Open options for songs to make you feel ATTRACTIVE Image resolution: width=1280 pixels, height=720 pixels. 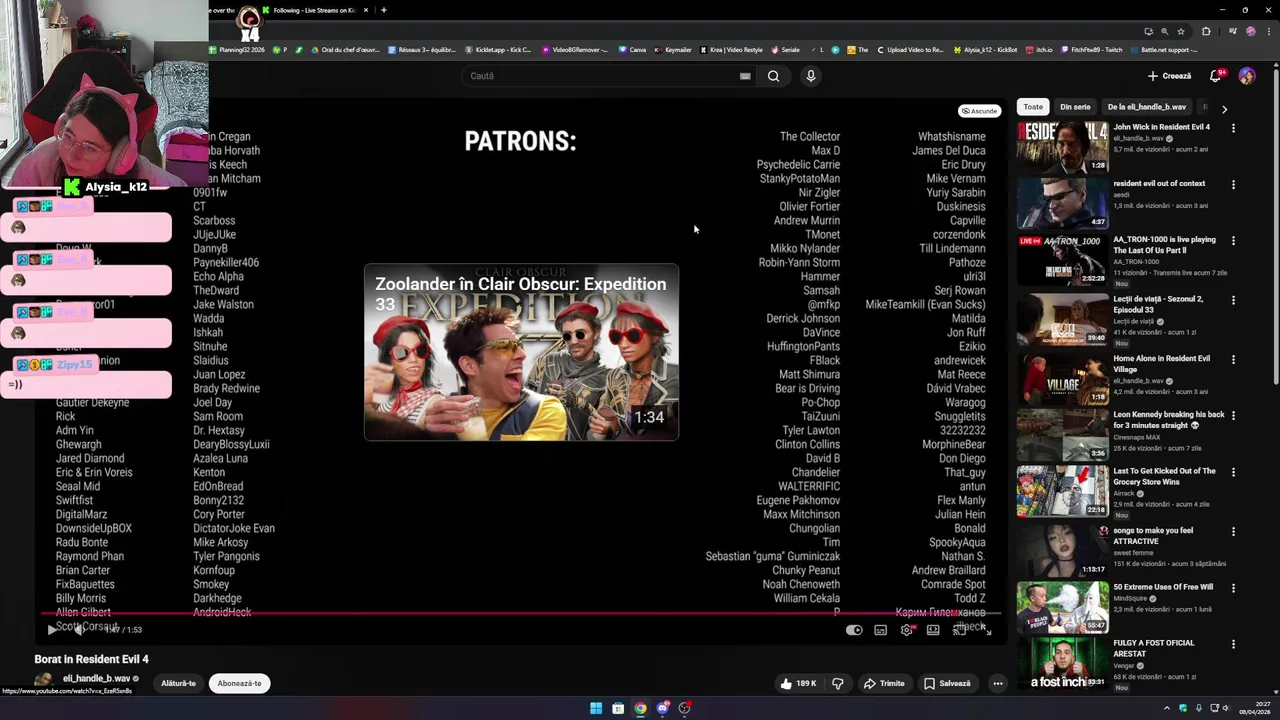(x=1233, y=532)
